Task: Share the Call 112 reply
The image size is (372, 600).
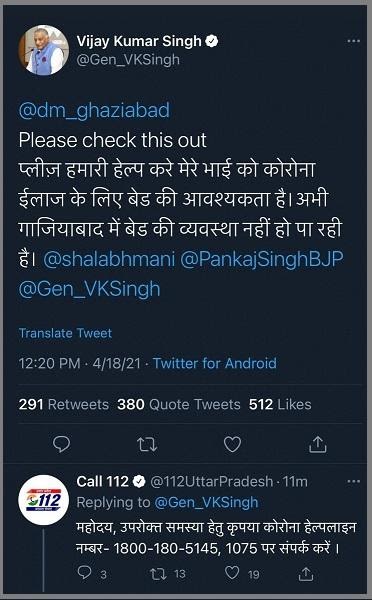Action: [x=305, y=574]
